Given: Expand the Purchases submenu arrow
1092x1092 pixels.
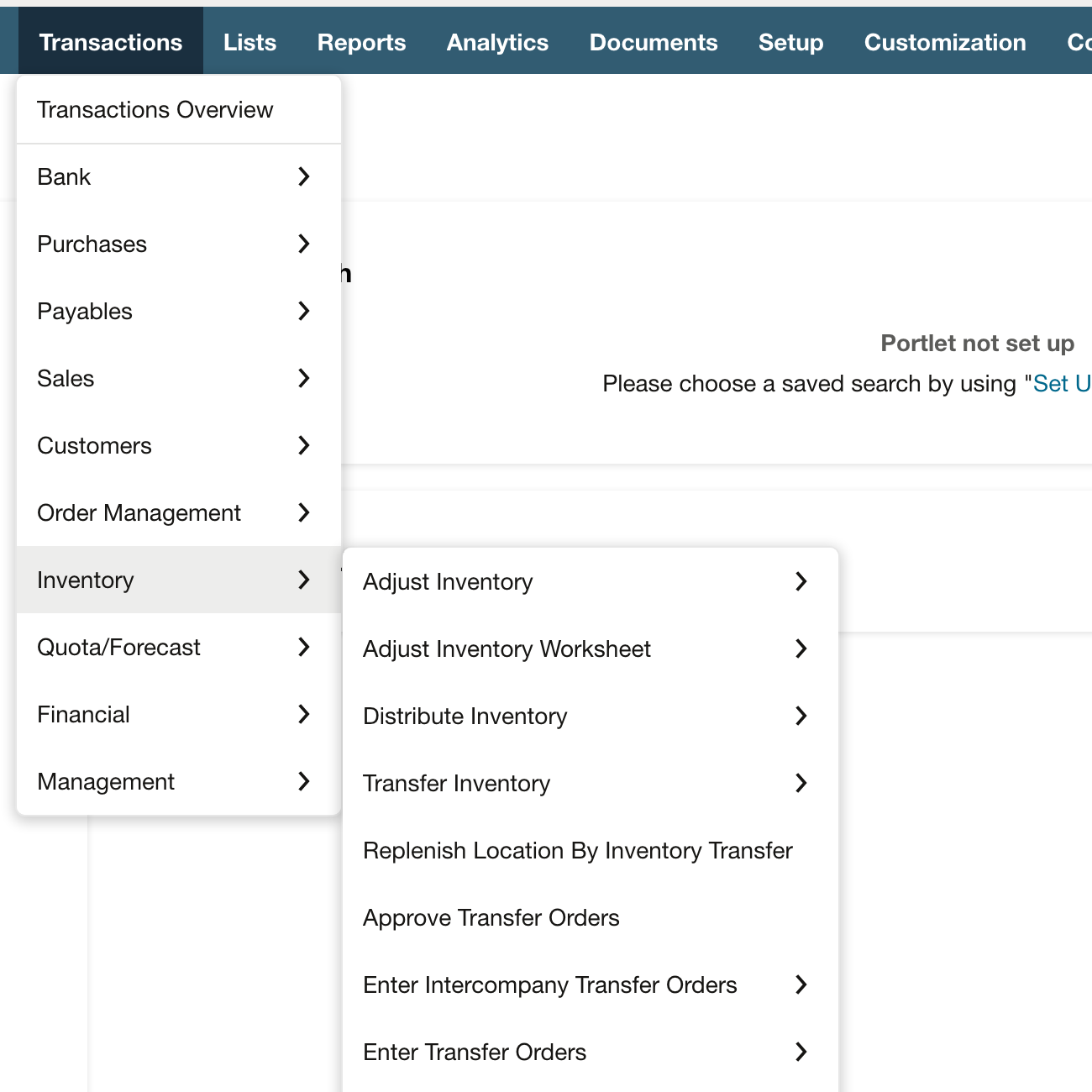Looking at the screenshot, I should point(304,244).
